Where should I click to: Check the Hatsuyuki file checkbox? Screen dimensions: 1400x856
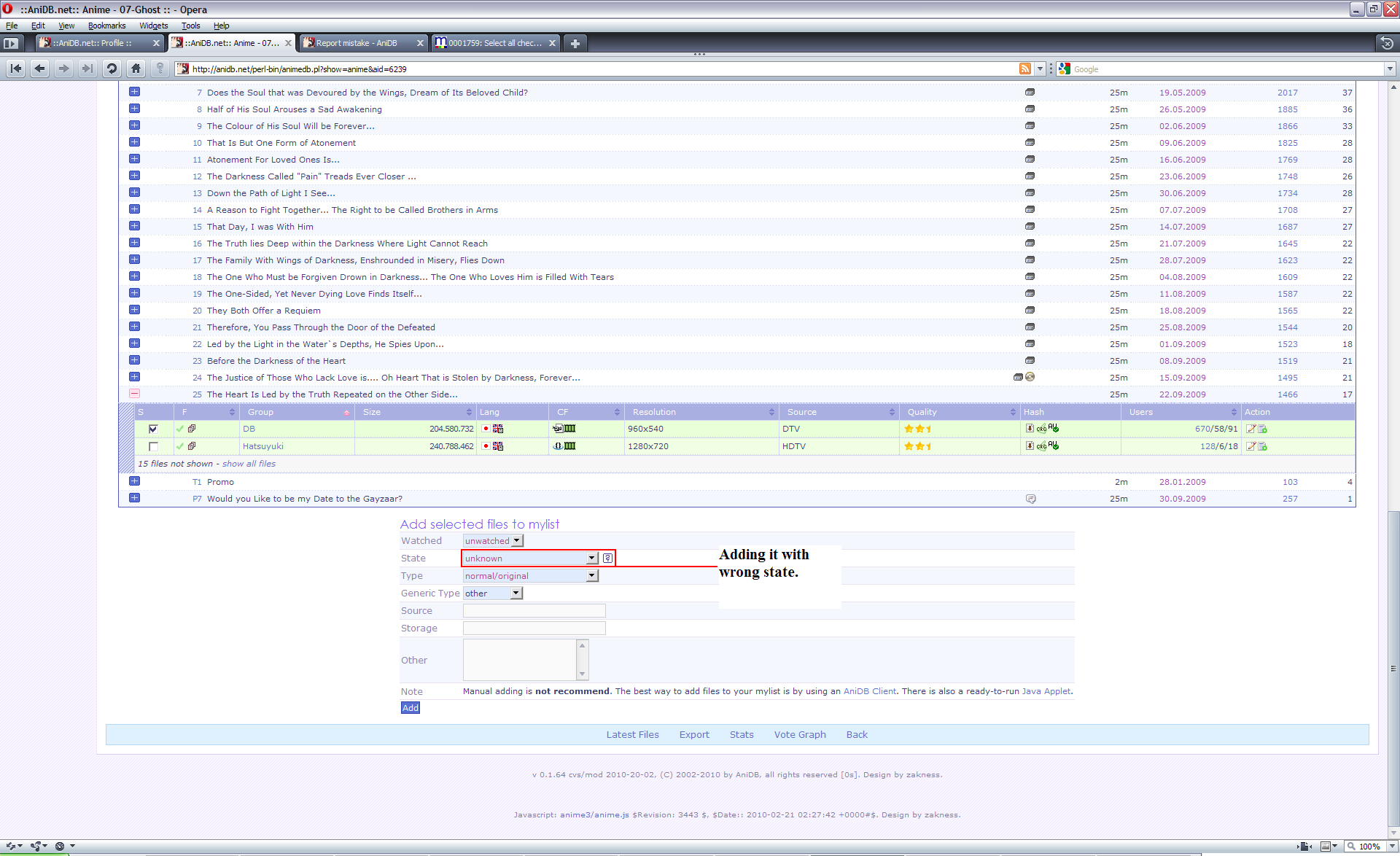pos(153,446)
